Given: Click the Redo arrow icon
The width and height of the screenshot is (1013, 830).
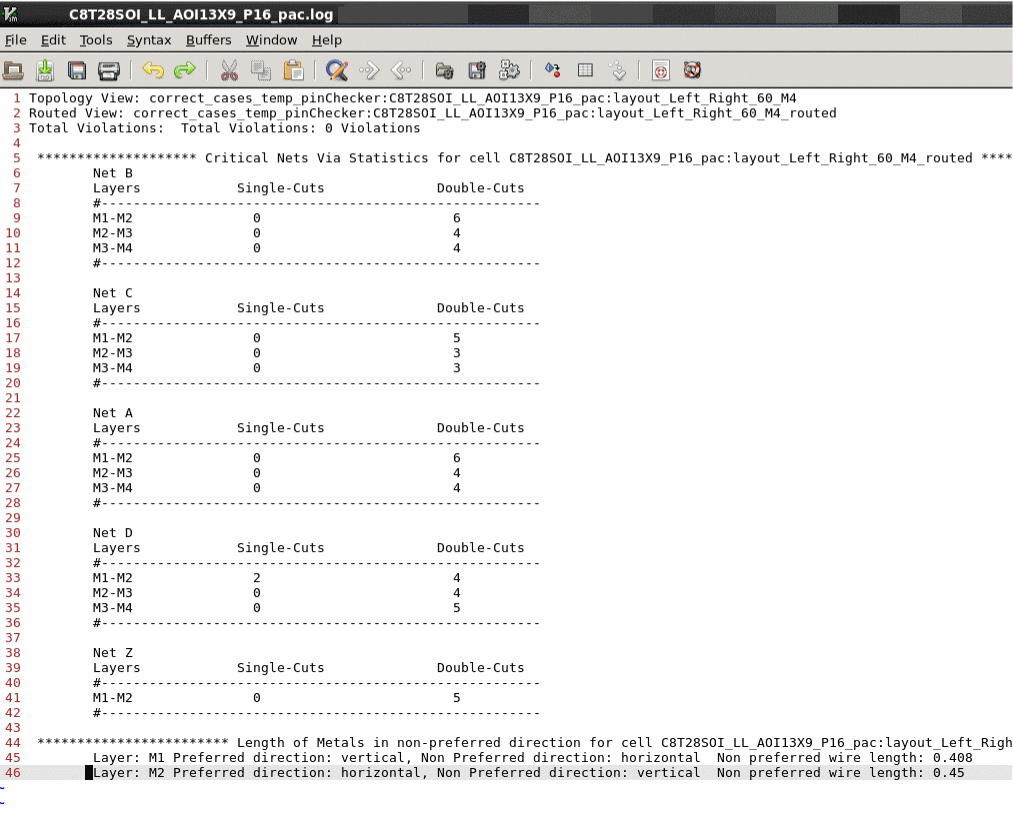Looking at the screenshot, I should [x=185, y=70].
